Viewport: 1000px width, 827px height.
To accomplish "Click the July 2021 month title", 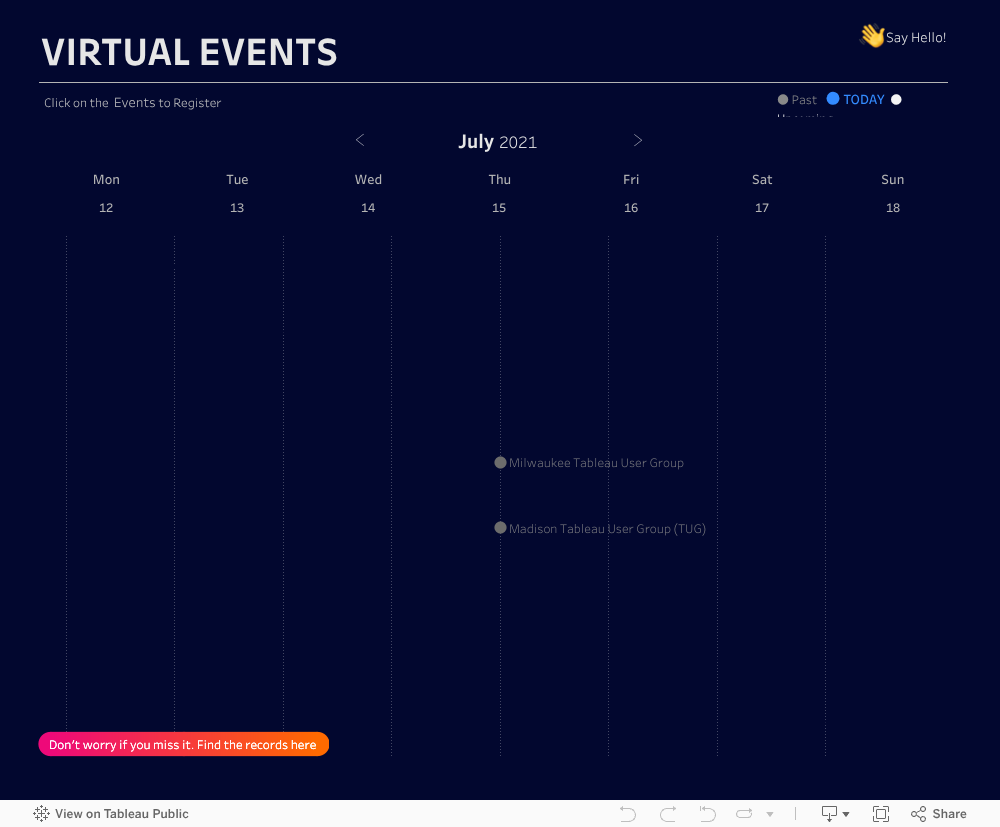I will [x=497, y=142].
